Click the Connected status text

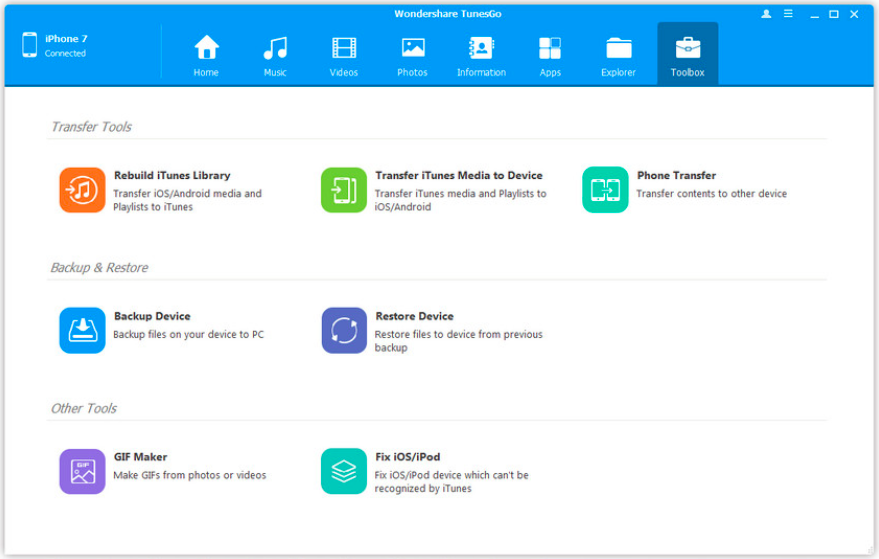click(66, 53)
